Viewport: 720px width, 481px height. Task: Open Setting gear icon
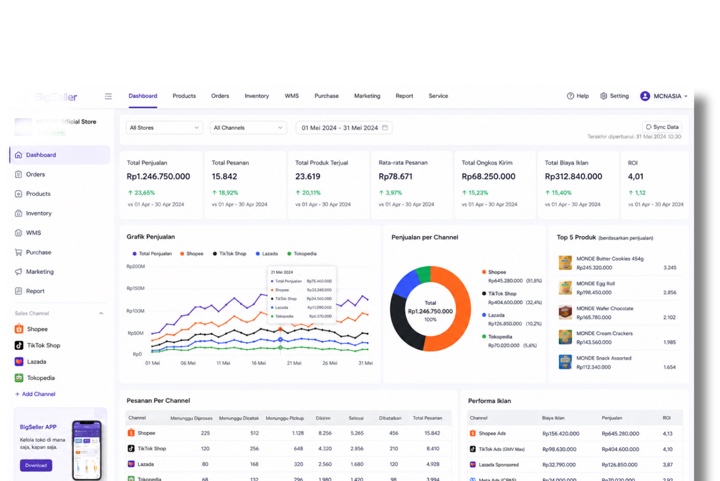(x=603, y=96)
